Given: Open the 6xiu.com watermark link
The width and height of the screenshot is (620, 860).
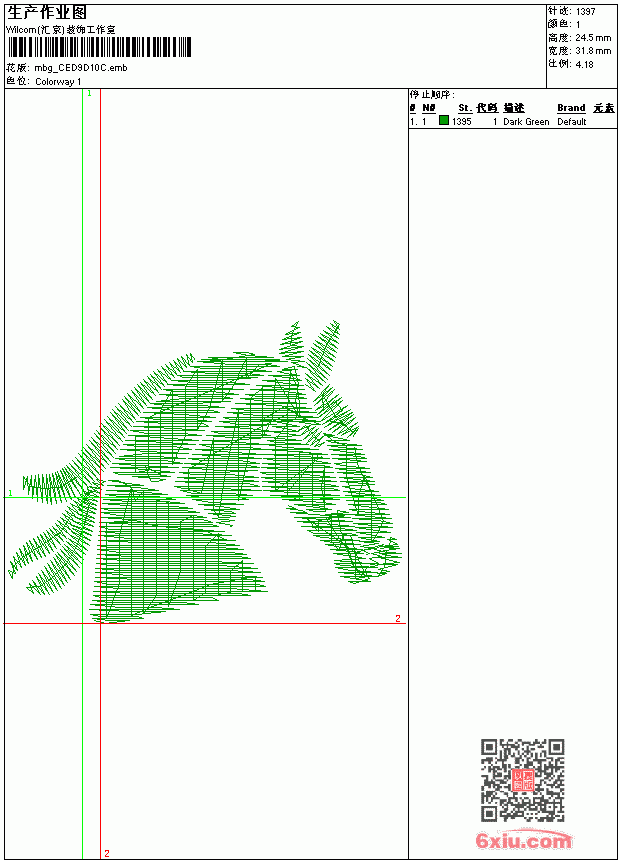Looking at the screenshot, I should click(x=523, y=841).
